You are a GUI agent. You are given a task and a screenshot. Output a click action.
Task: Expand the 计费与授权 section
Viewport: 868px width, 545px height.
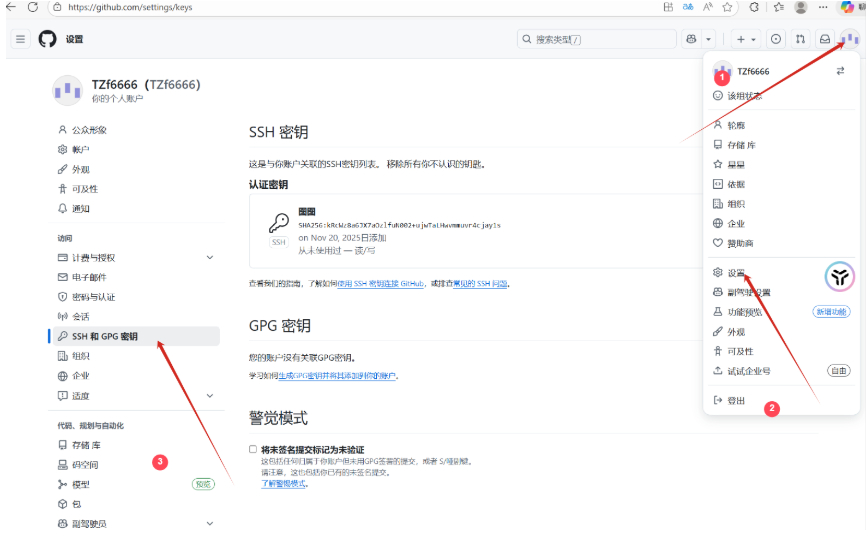pyautogui.click(x=210, y=257)
